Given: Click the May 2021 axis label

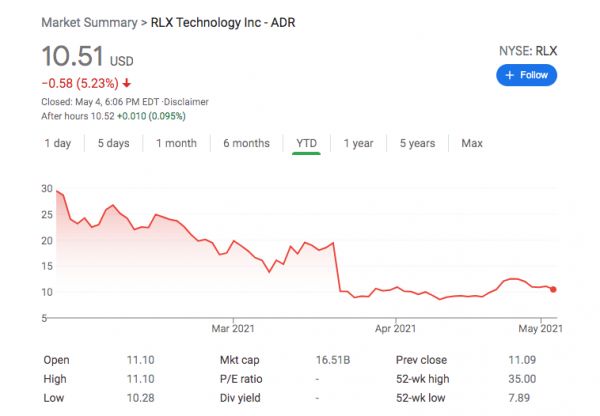Looking at the screenshot, I should pos(540,327).
